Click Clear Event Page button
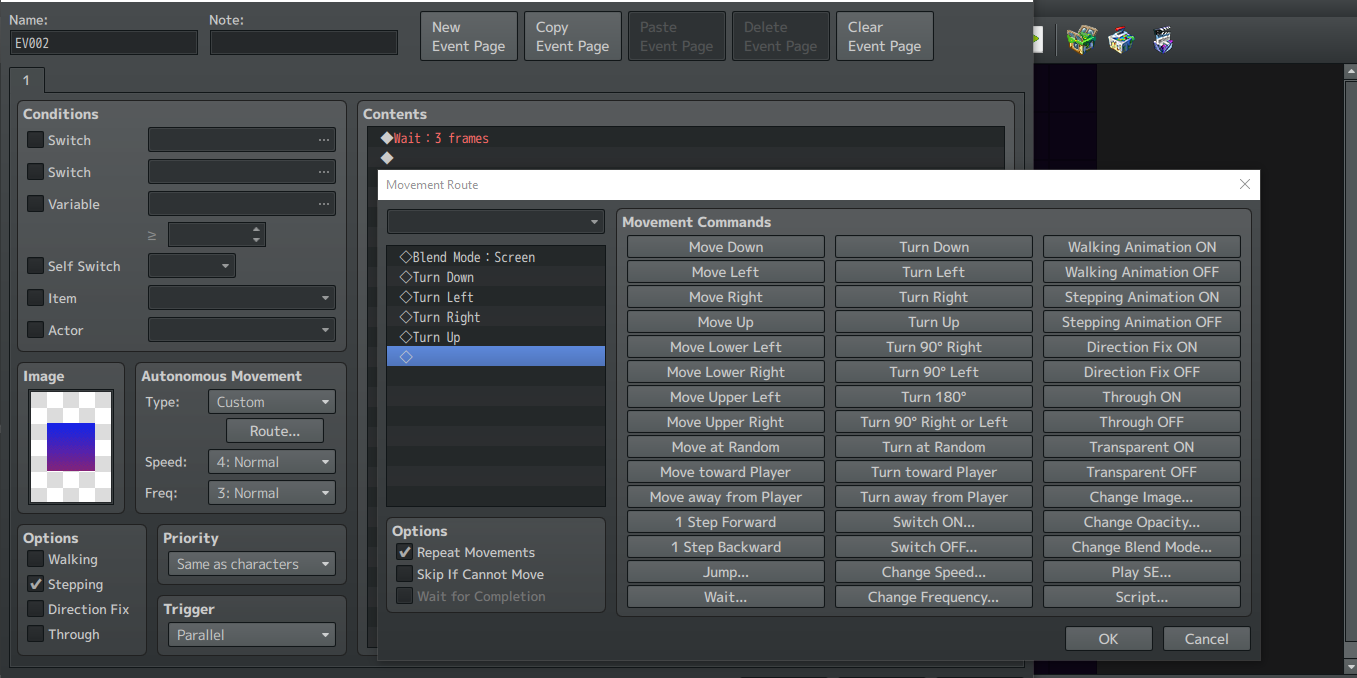This screenshot has width=1357, height=678. pos(885,37)
